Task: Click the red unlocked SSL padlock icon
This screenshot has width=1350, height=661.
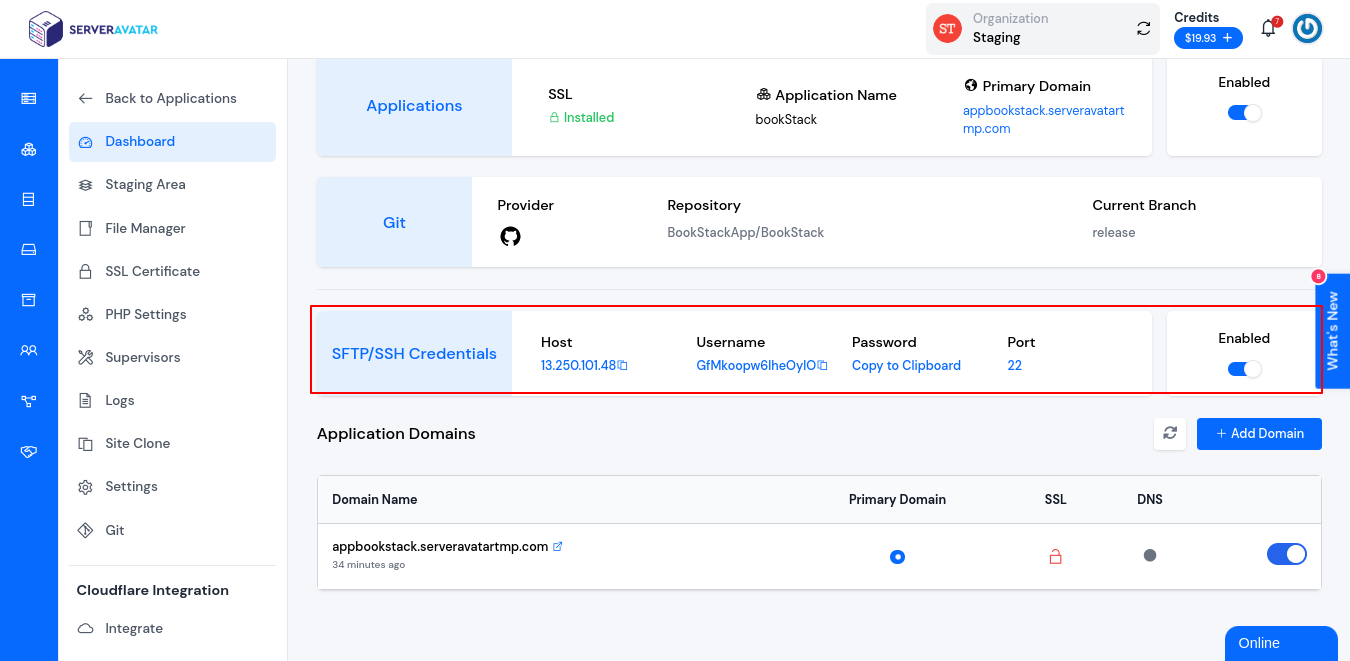Action: tap(1055, 556)
